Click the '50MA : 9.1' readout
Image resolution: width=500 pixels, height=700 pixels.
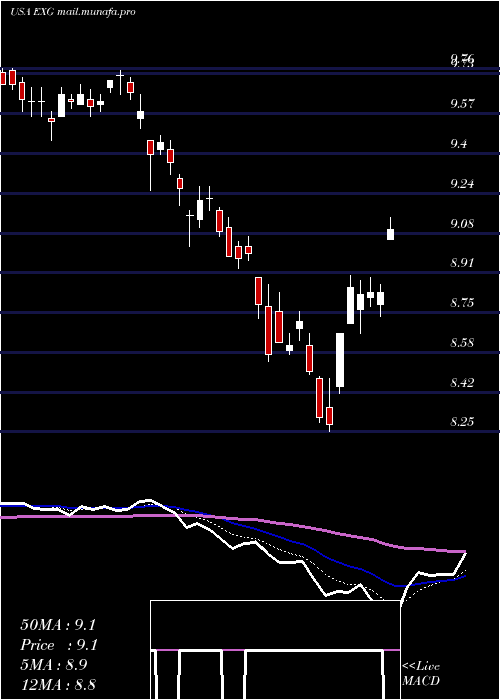(58, 625)
